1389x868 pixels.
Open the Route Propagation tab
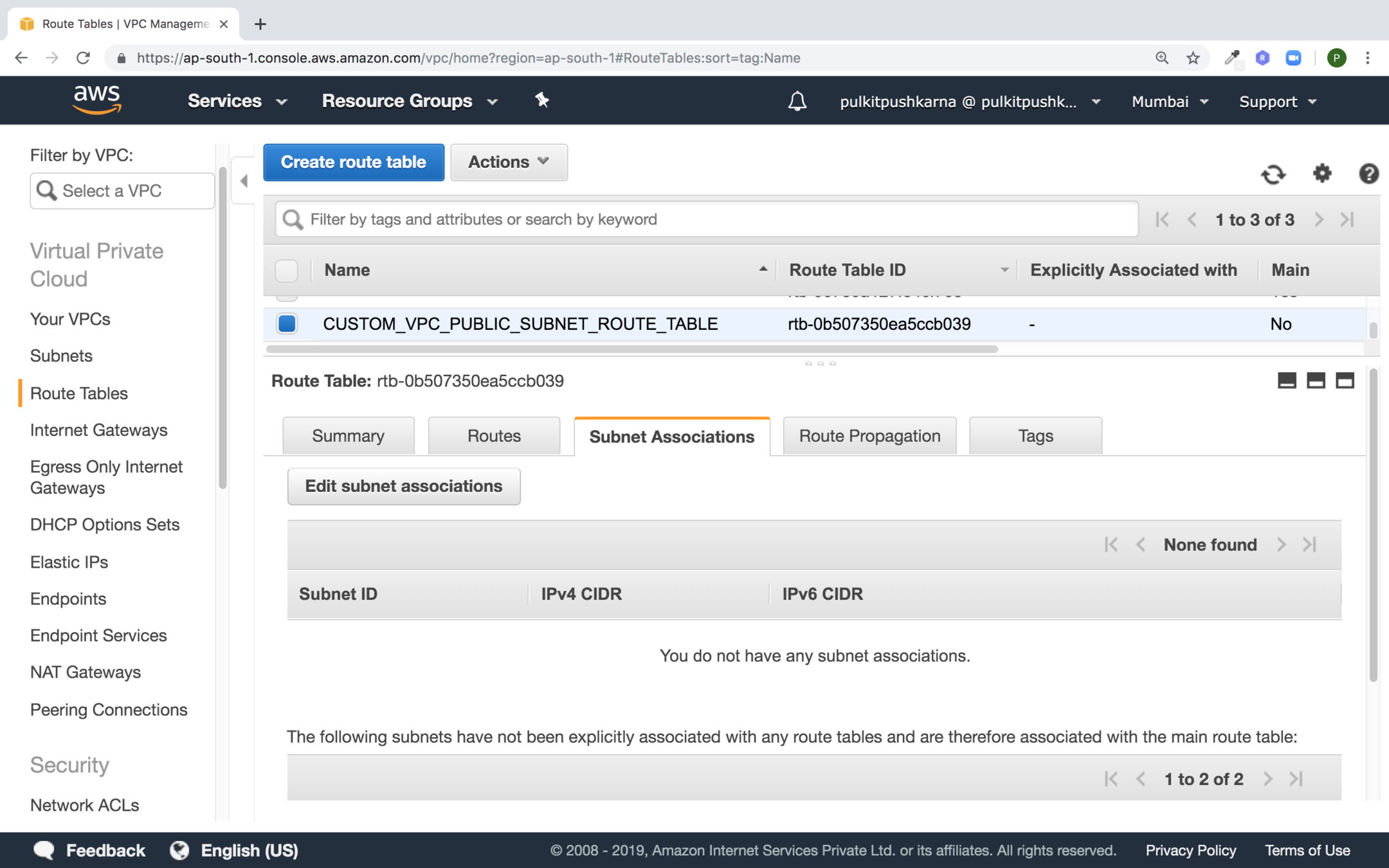(869, 436)
